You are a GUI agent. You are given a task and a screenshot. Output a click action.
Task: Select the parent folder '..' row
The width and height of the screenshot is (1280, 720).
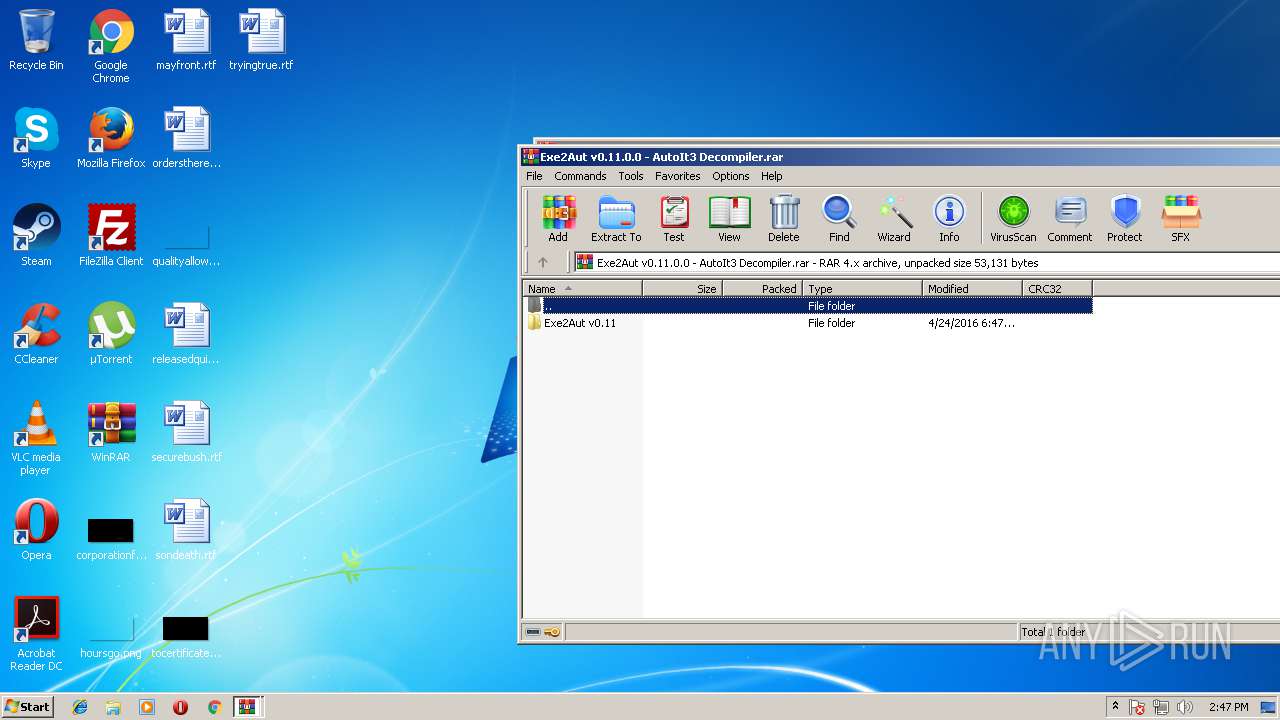tap(808, 306)
